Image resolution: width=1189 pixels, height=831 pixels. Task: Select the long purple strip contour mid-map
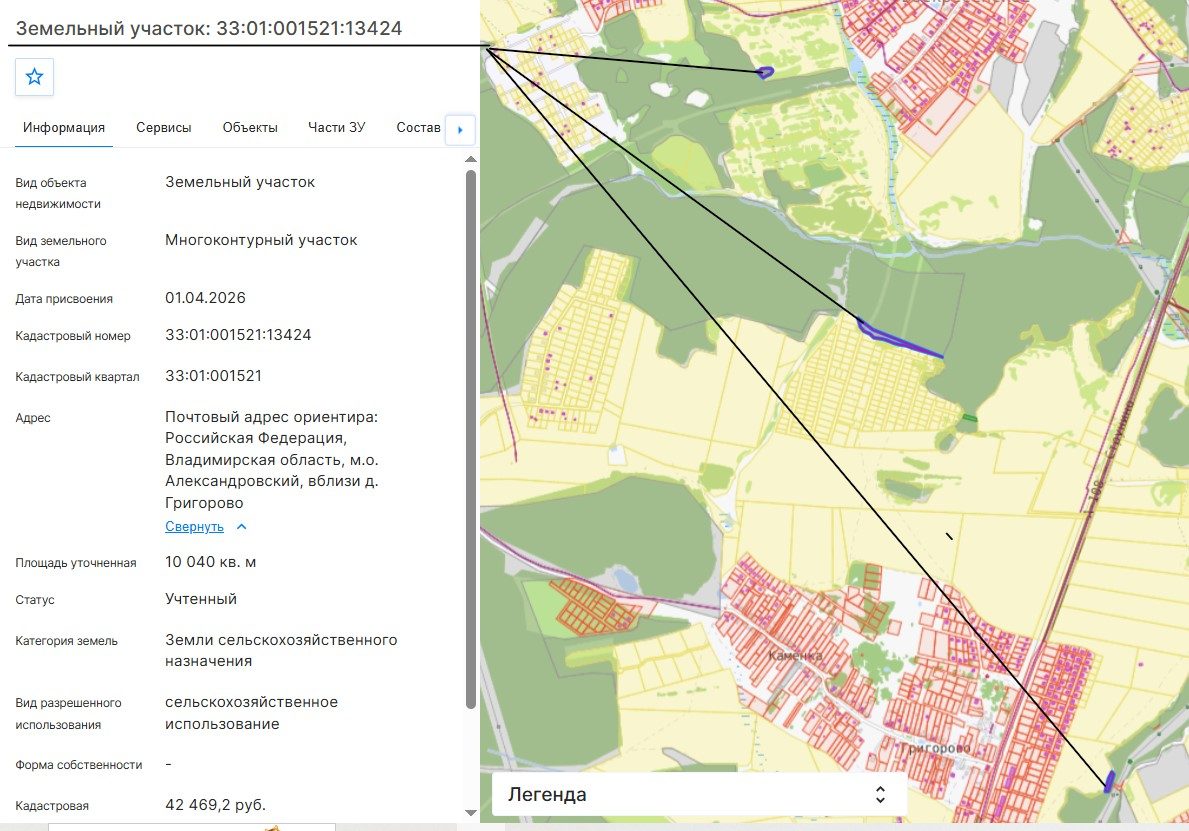pos(900,339)
